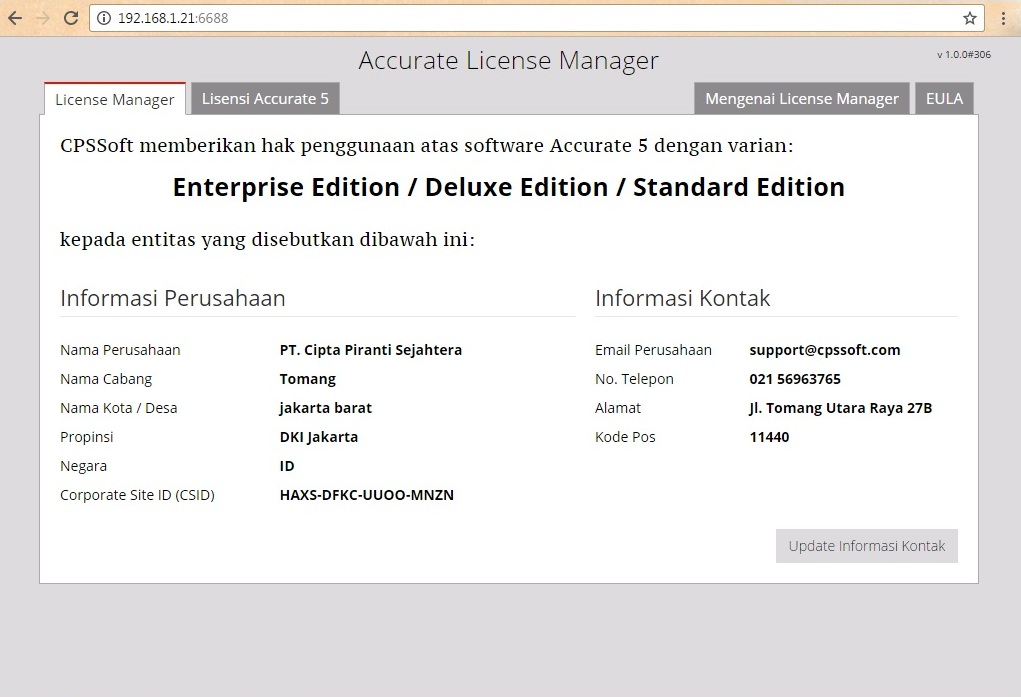Click the Enterprise Edition heading text
Viewport: 1021px width, 697px height.
(x=508, y=187)
